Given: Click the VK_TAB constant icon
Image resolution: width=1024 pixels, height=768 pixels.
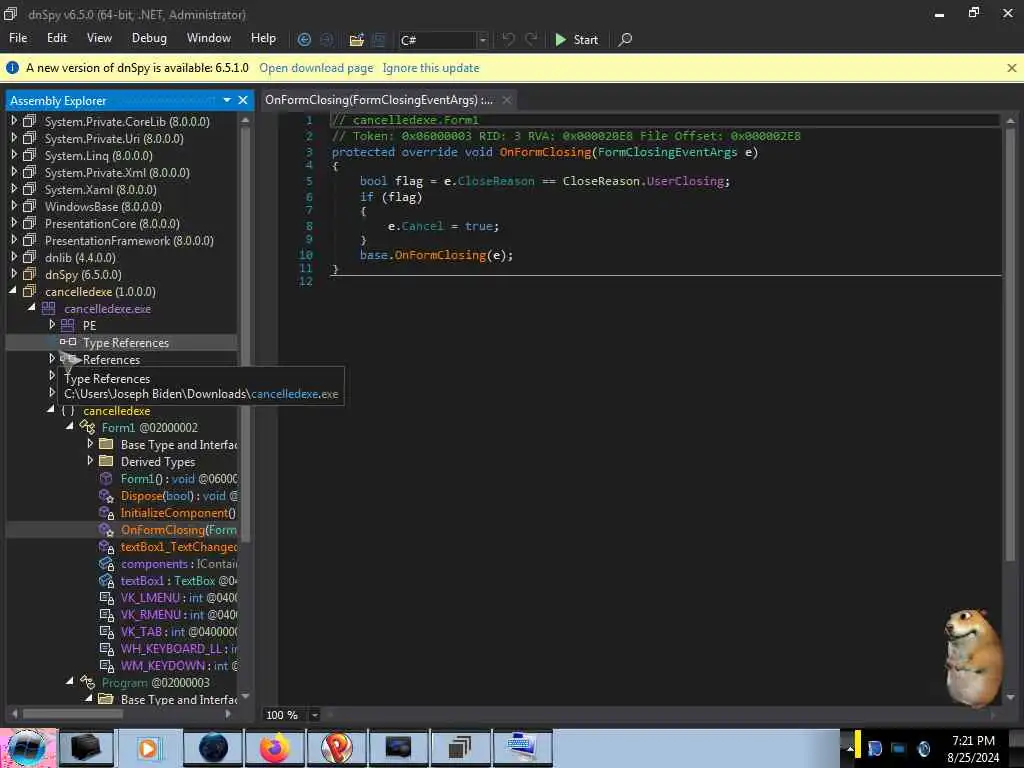Looking at the screenshot, I should point(106,632).
